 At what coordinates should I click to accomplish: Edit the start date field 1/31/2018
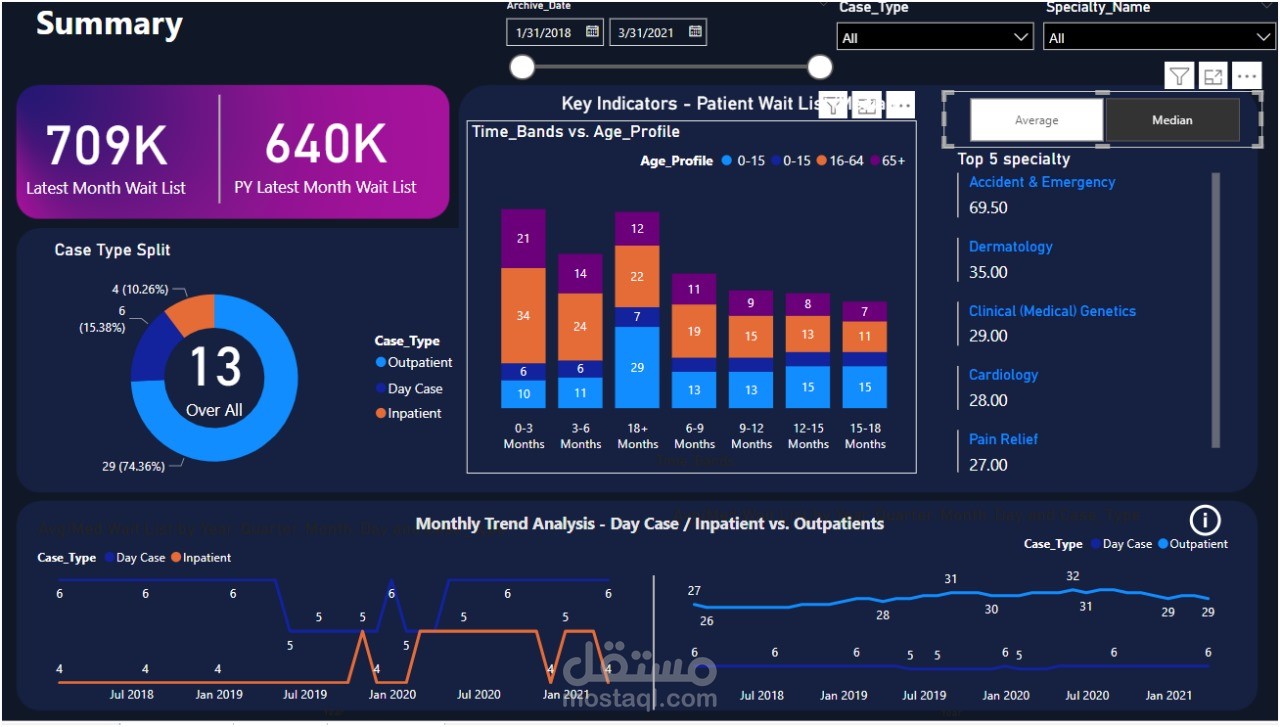tap(544, 32)
